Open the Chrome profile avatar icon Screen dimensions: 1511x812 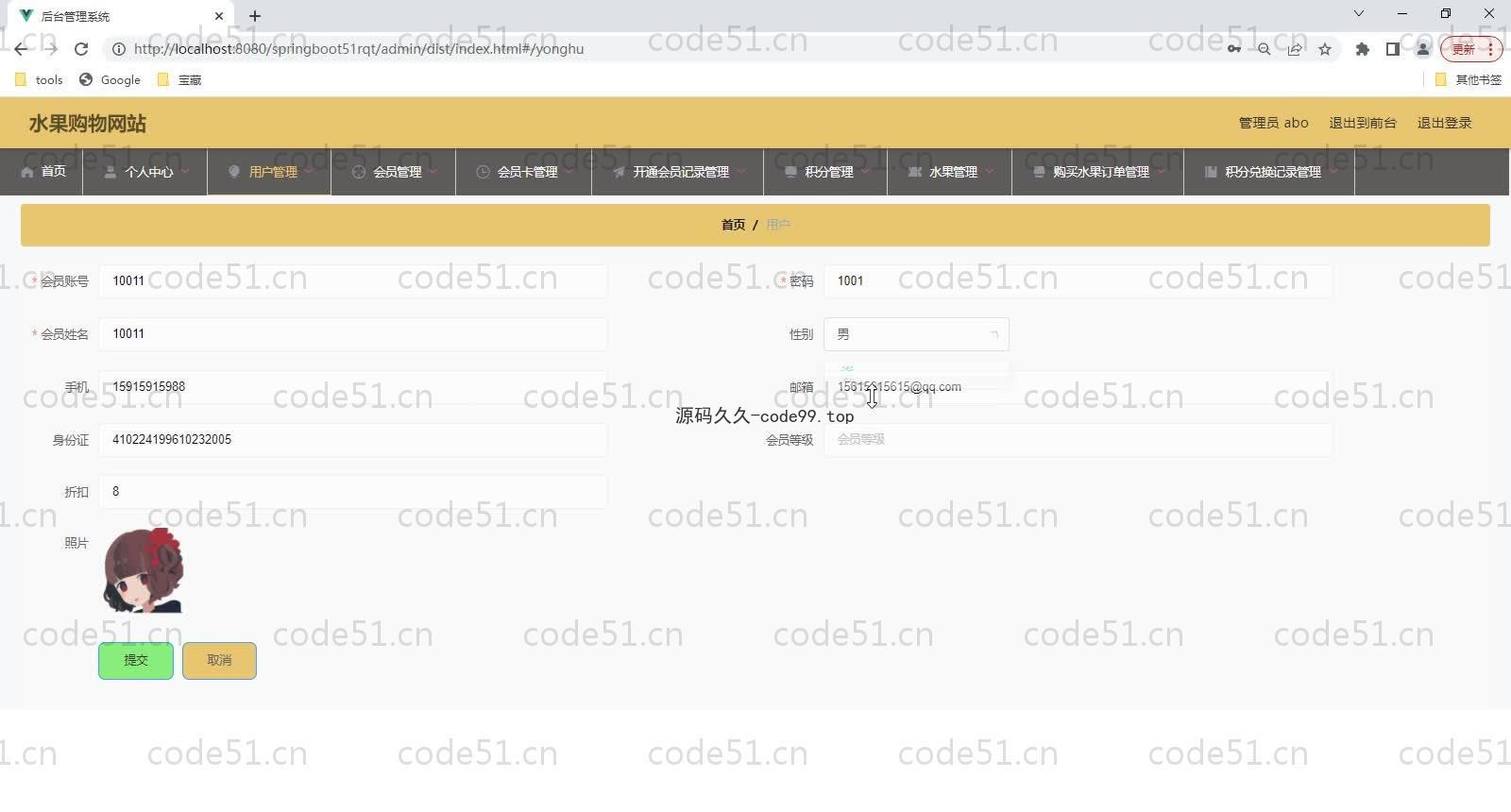[x=1423, y=49]
